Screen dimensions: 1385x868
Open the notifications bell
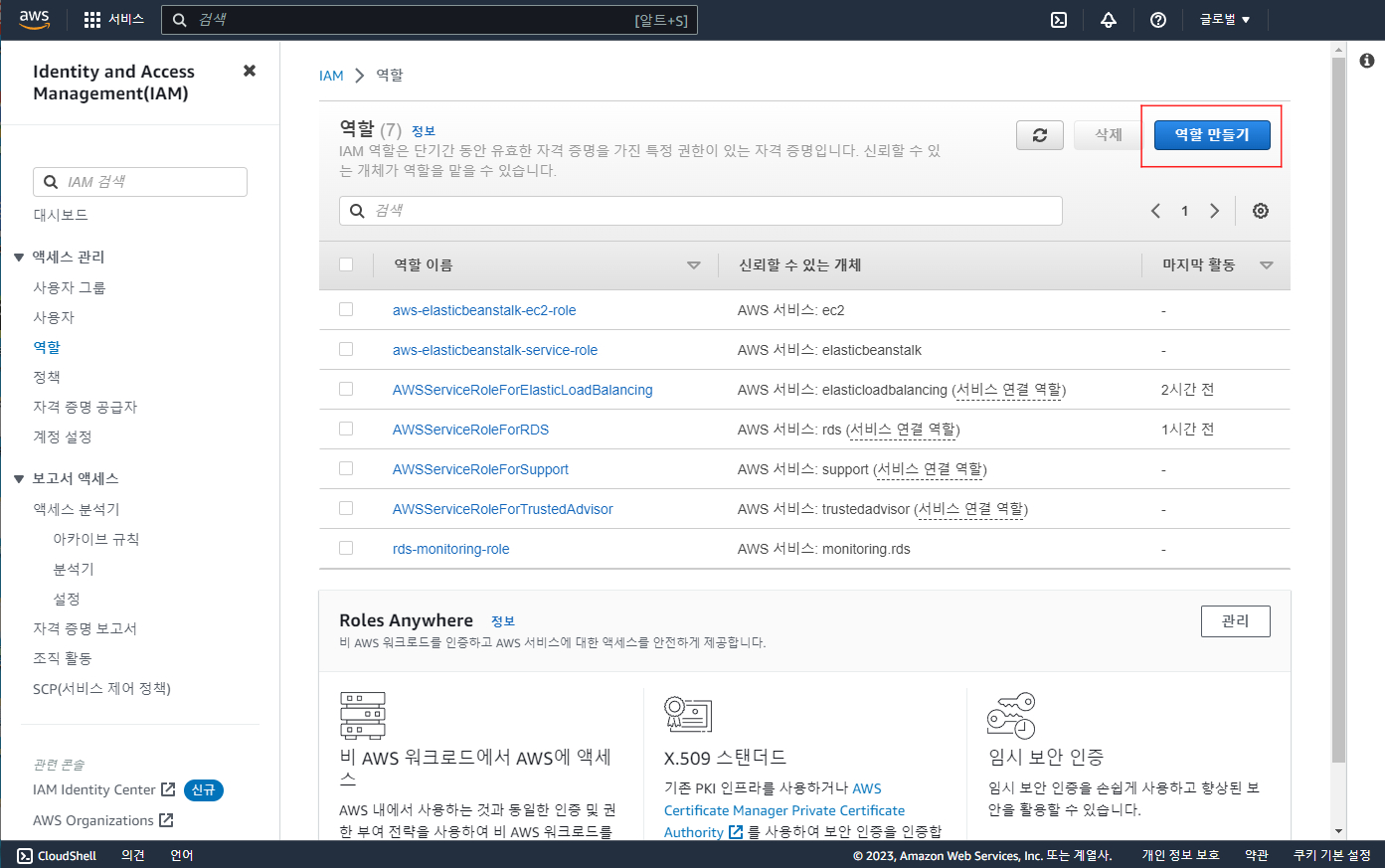(x=1109, y=20)
